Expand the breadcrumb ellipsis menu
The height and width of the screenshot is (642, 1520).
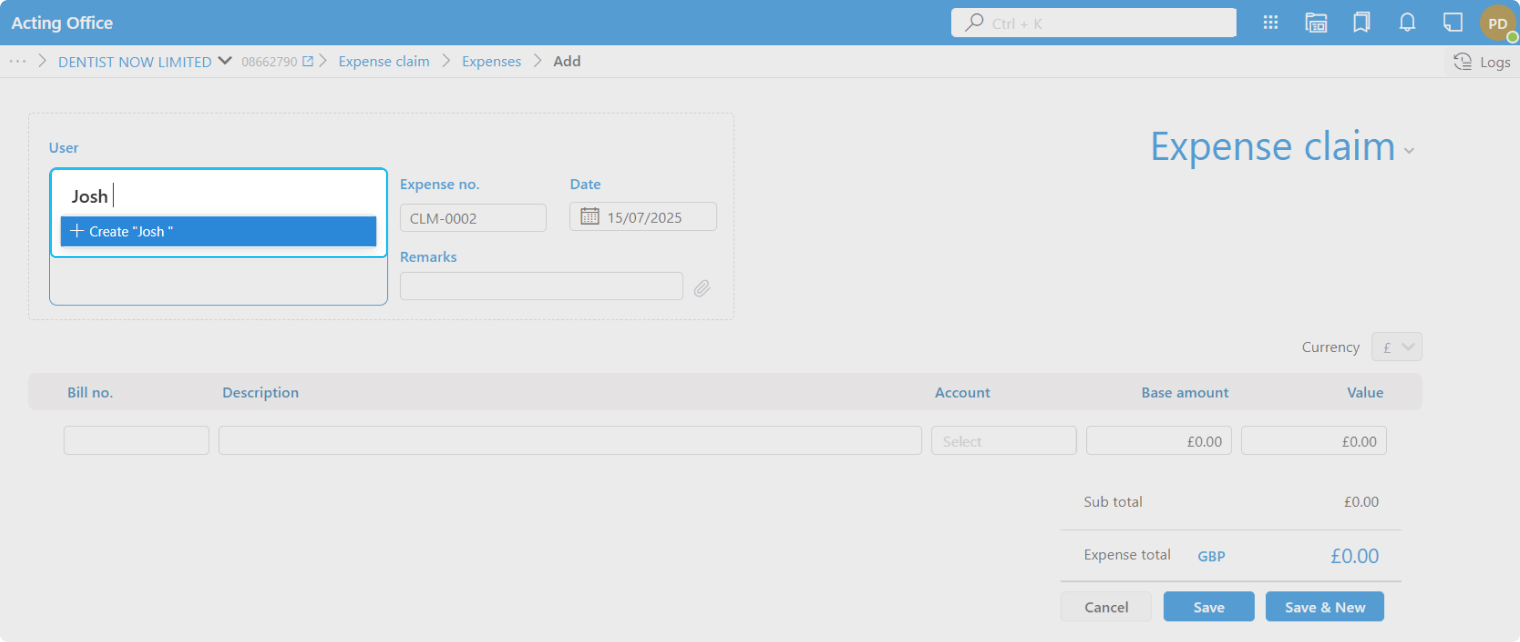pyautogui.click(x=17, y=62)
